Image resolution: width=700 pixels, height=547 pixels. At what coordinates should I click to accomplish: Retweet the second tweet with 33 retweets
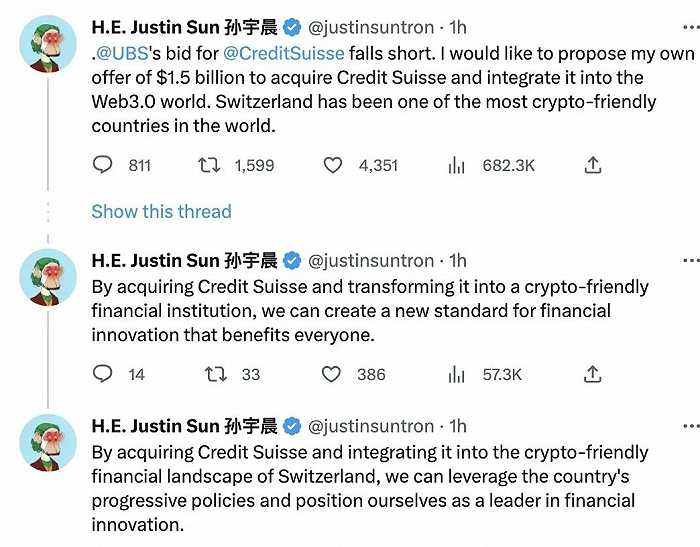coord(215,374)
